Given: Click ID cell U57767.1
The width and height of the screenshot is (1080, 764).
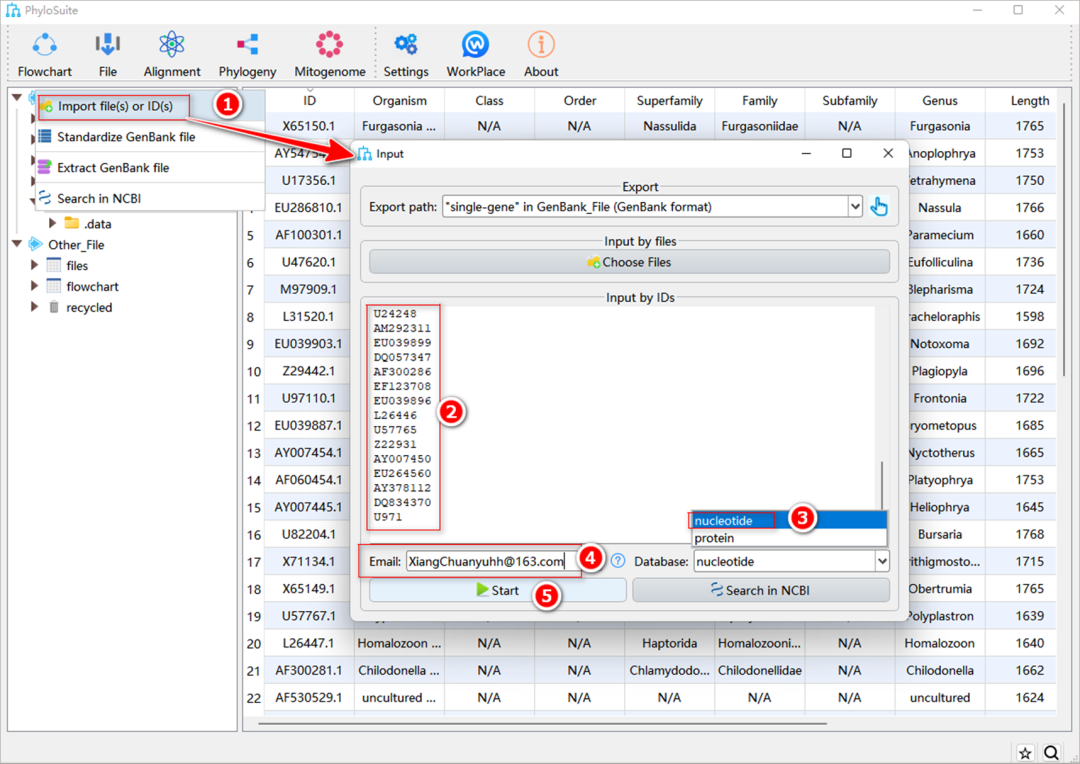Looking at the screenshot, I should 309,616.
